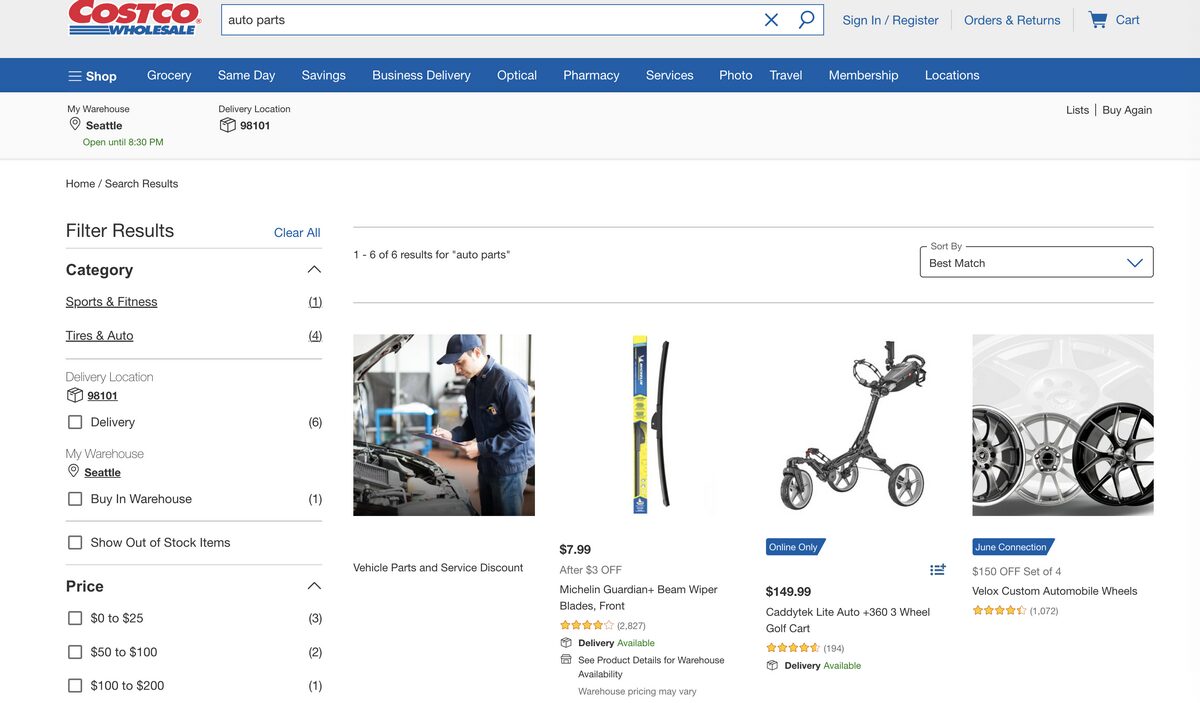
Task: Open Caddytek Lite Auto golf cart title
Action: click(x=848, y=620)
